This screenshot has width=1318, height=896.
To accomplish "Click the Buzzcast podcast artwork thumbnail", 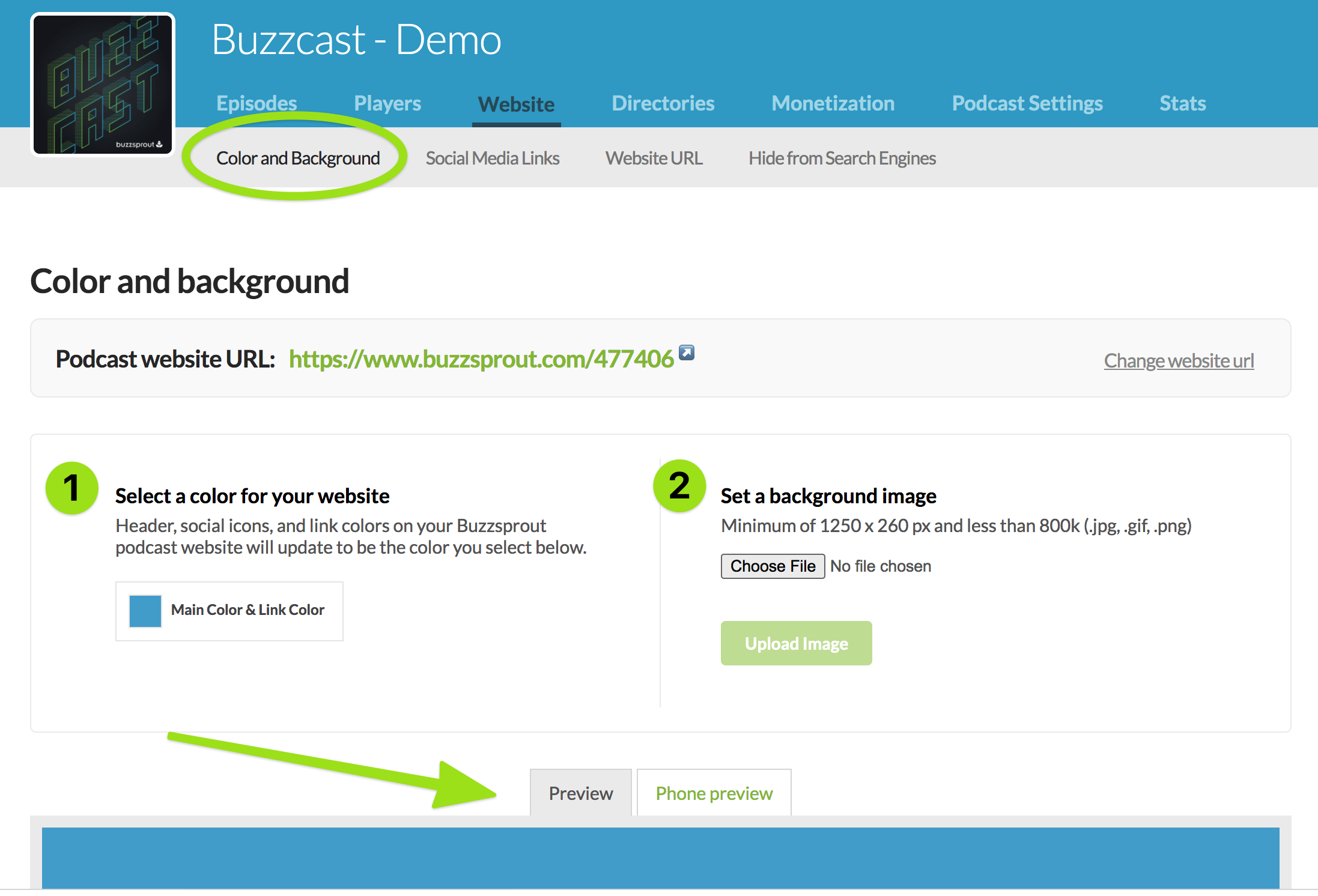I will click(103, 84).
